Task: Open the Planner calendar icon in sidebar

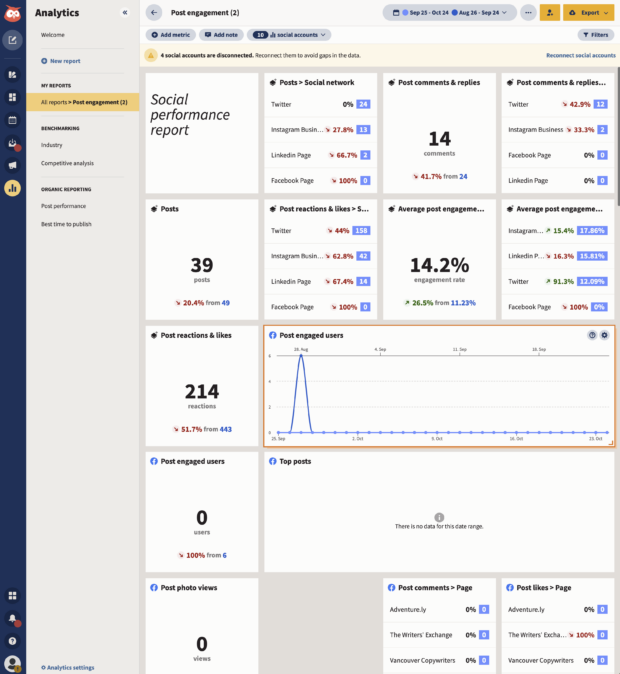Action: click(12, 120)
